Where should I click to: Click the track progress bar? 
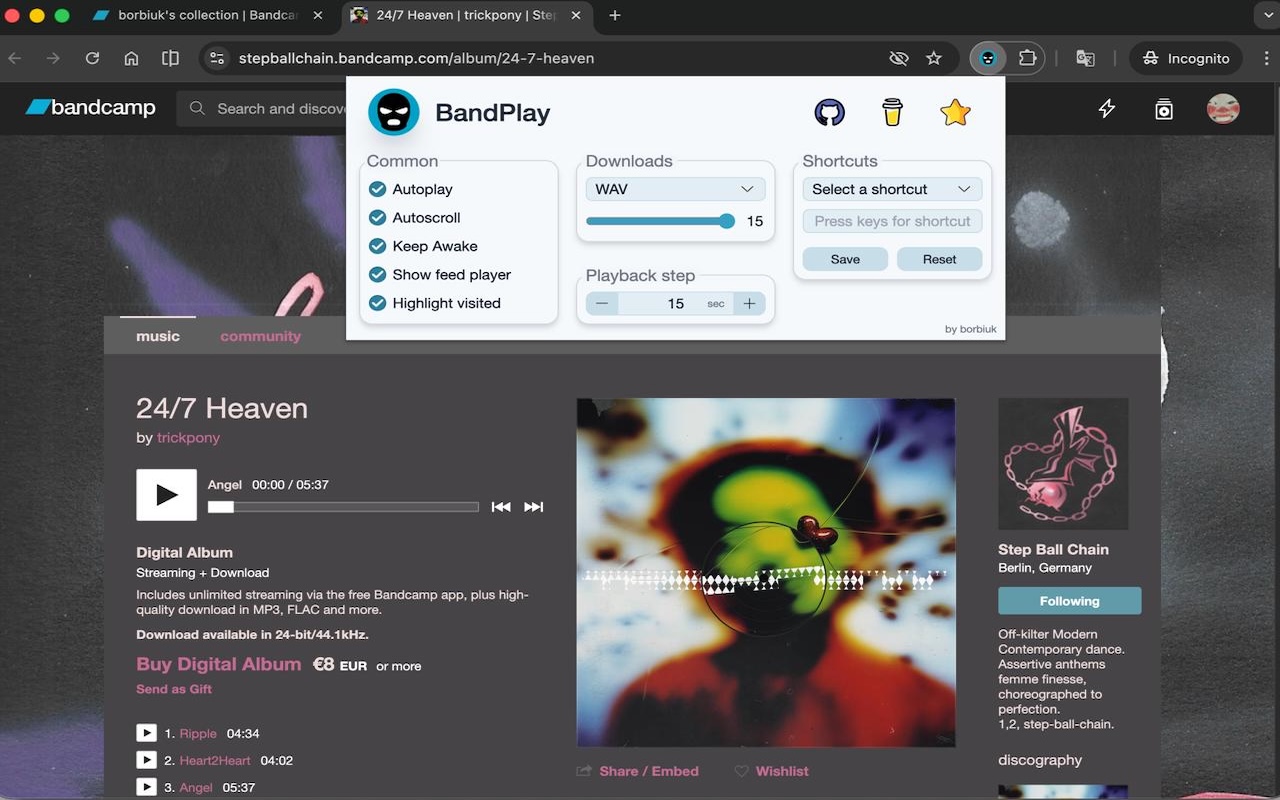point(343,507)
